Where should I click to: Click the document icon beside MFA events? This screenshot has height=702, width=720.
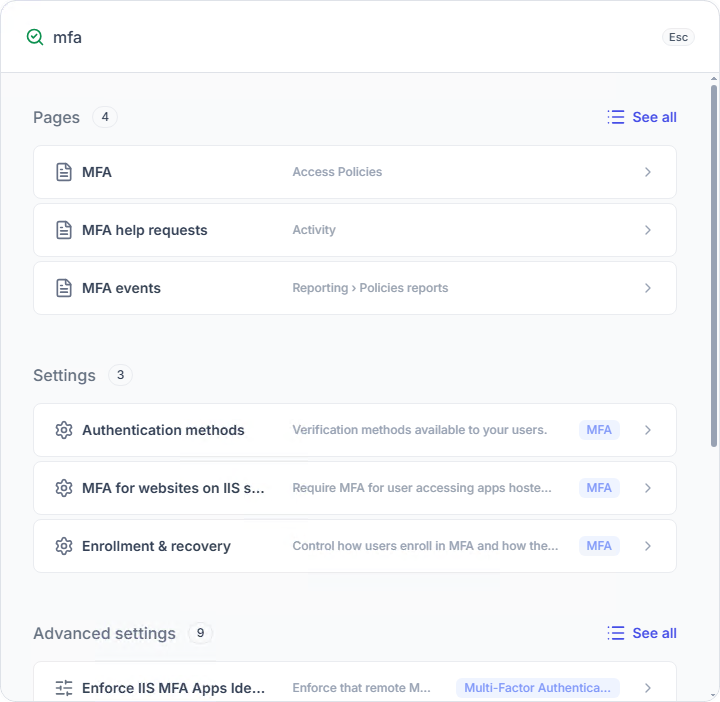(64, 288)
